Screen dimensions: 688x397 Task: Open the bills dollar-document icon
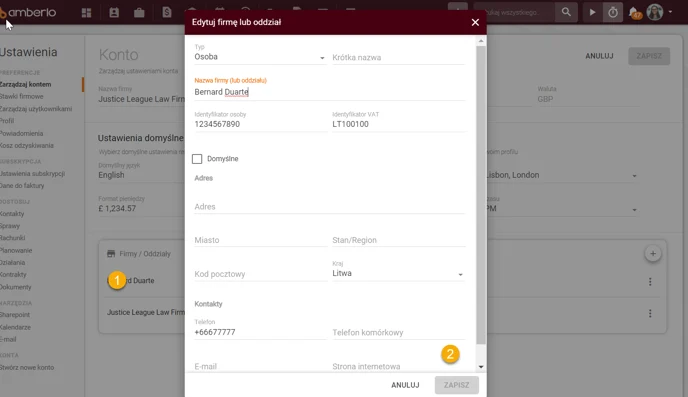coord(167,12)
